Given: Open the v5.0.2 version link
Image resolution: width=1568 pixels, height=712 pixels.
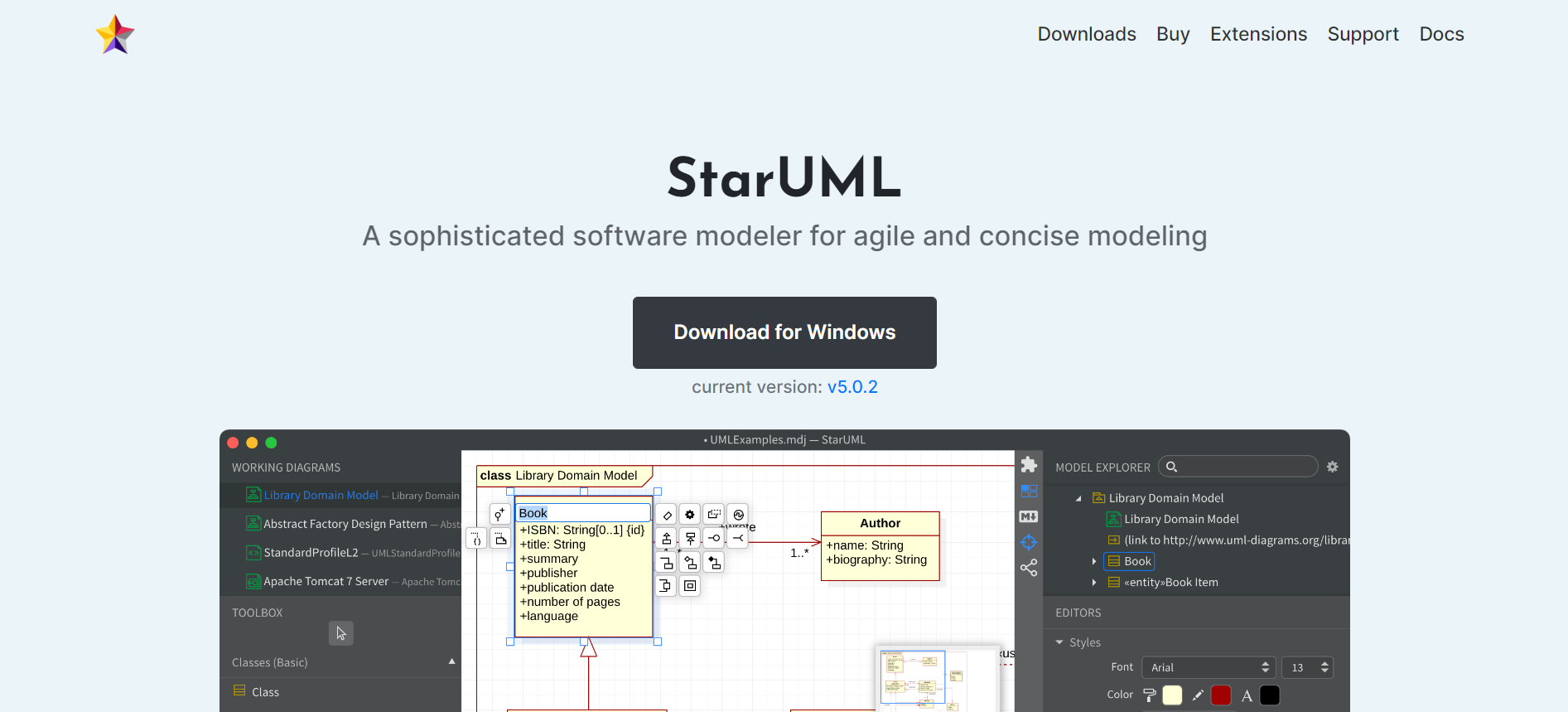Looking at the screenshot, I should coord(852,387).
